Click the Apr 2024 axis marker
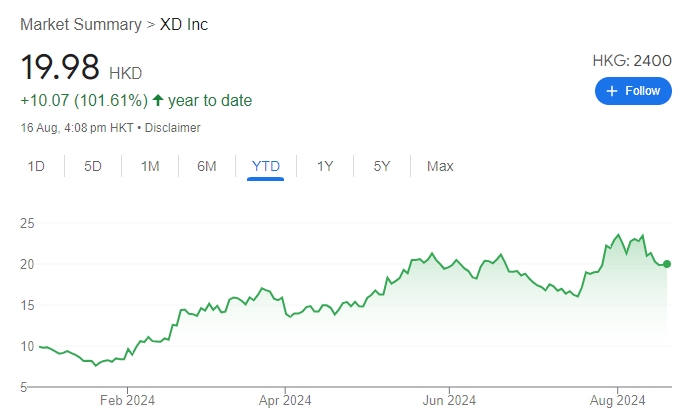The height and width of the screenshot is (419, 694). (x=285, y=400)
